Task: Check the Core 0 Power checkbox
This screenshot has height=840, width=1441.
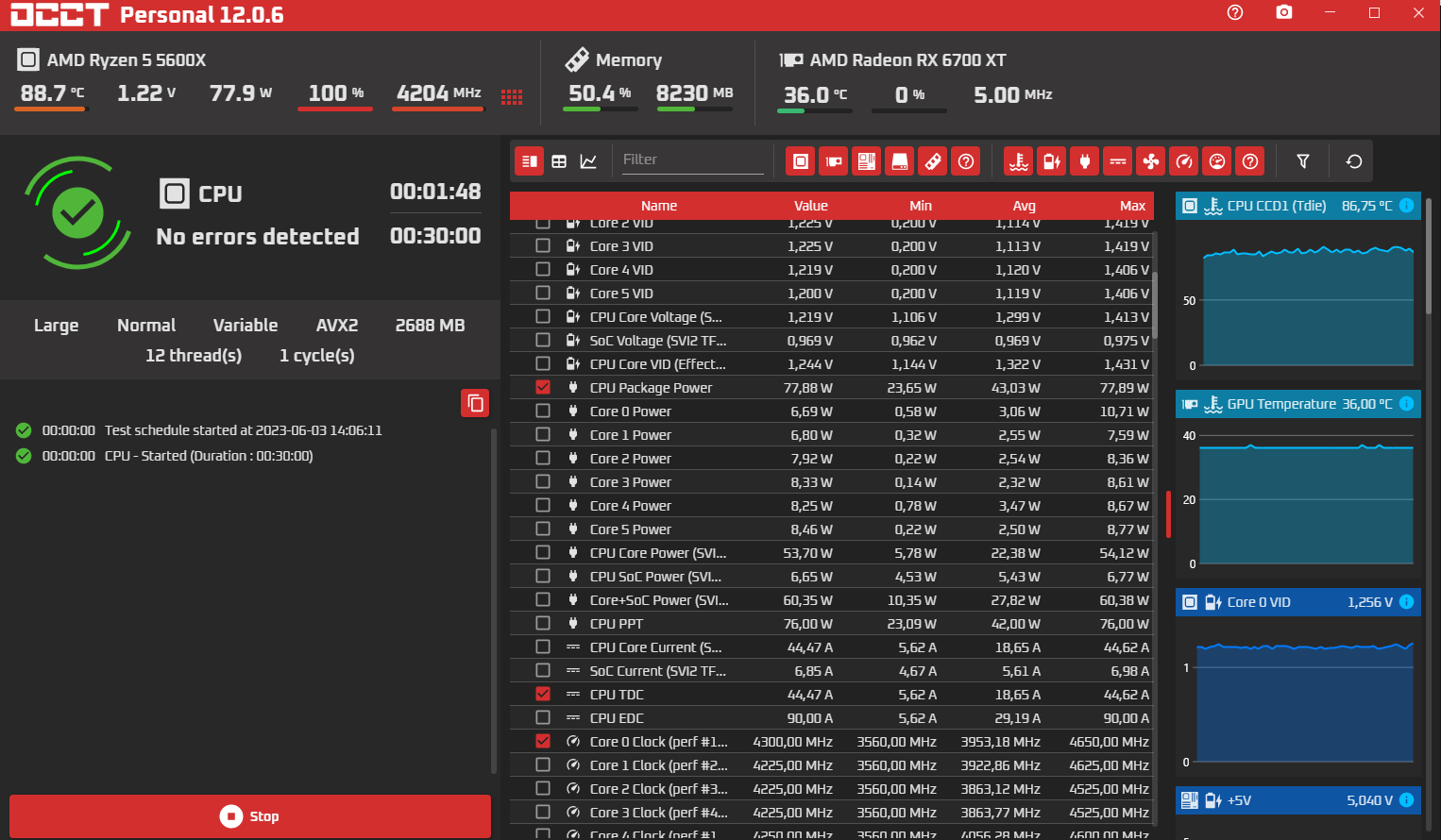Action: (543, 411)
